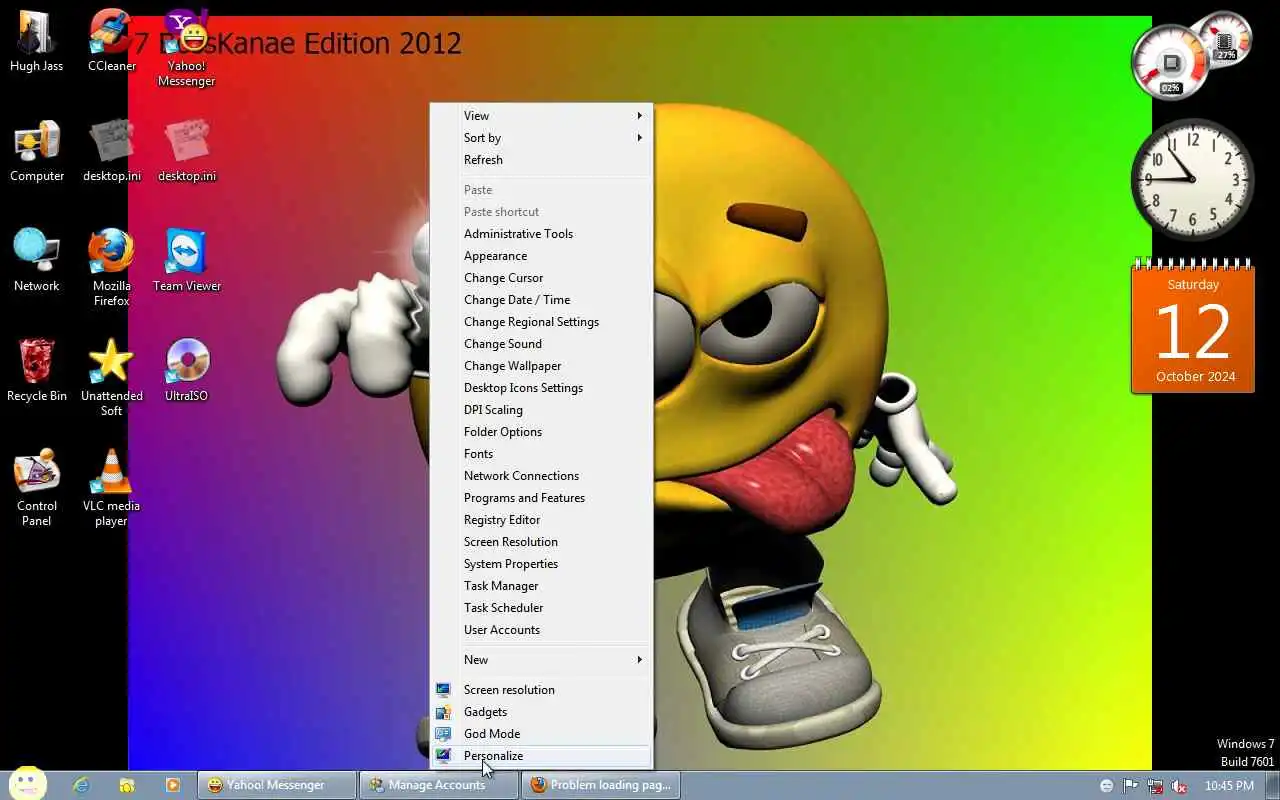Click the Yahoo Messenger status tray icon
Viewport: 1280px width, 800px height.
[1106, 786]
